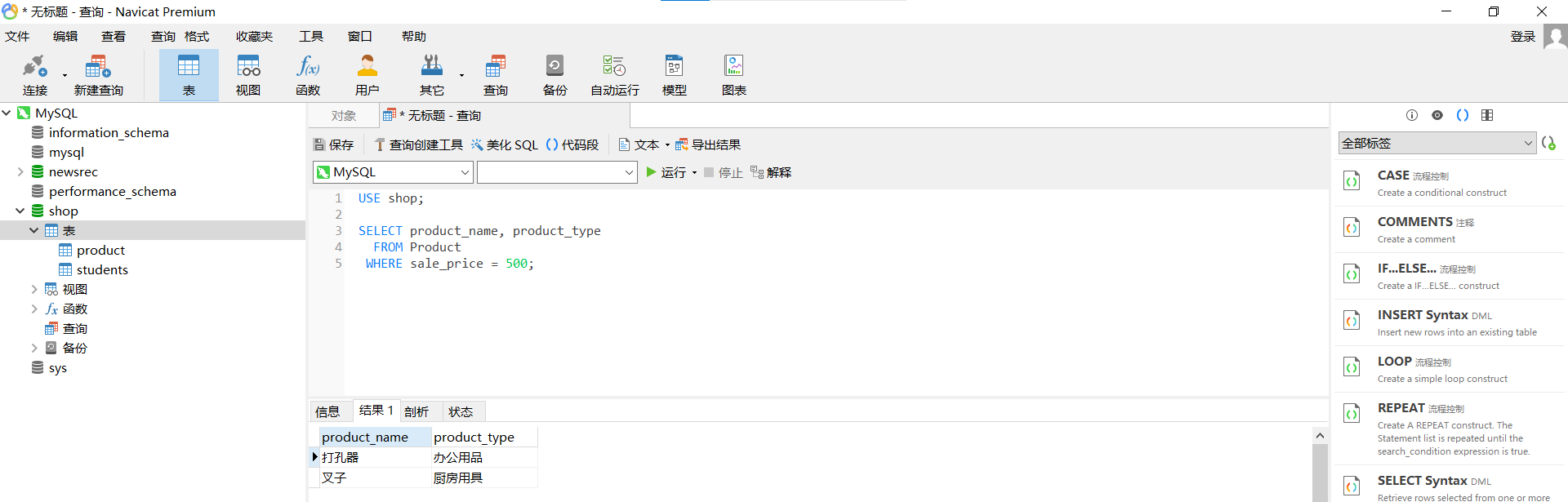Switch to the Info (信息) result tab
This screenshot has width=1568, height=502.
327,411
